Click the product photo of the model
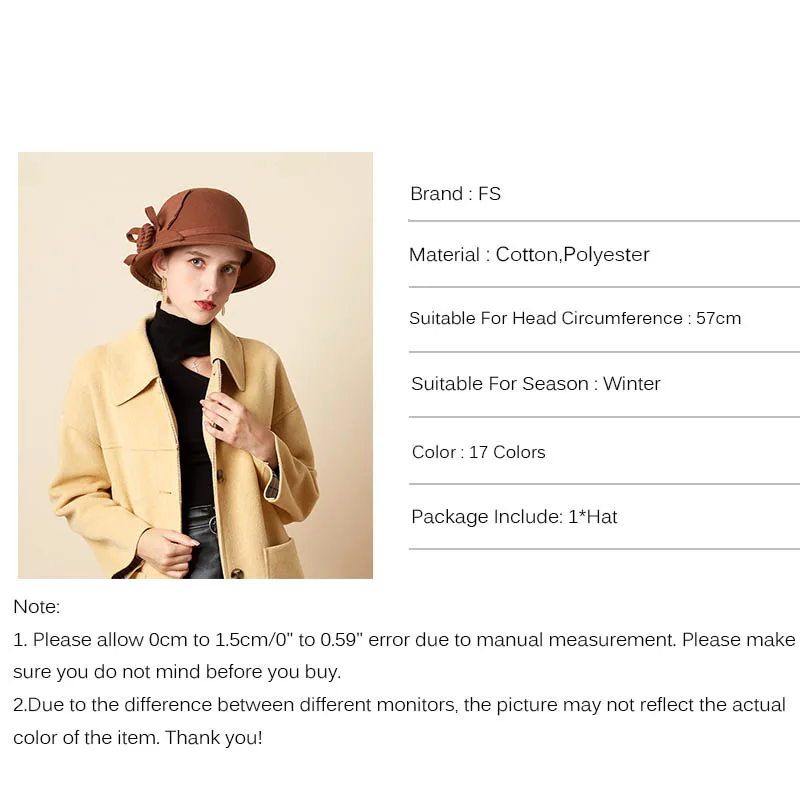 (195, 365)
